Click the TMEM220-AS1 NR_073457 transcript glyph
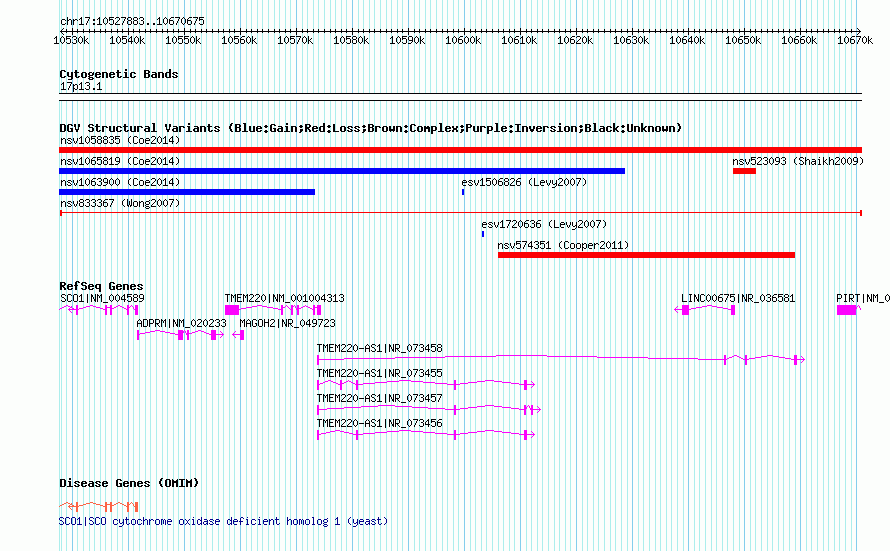890x551 pixels. 429,409
